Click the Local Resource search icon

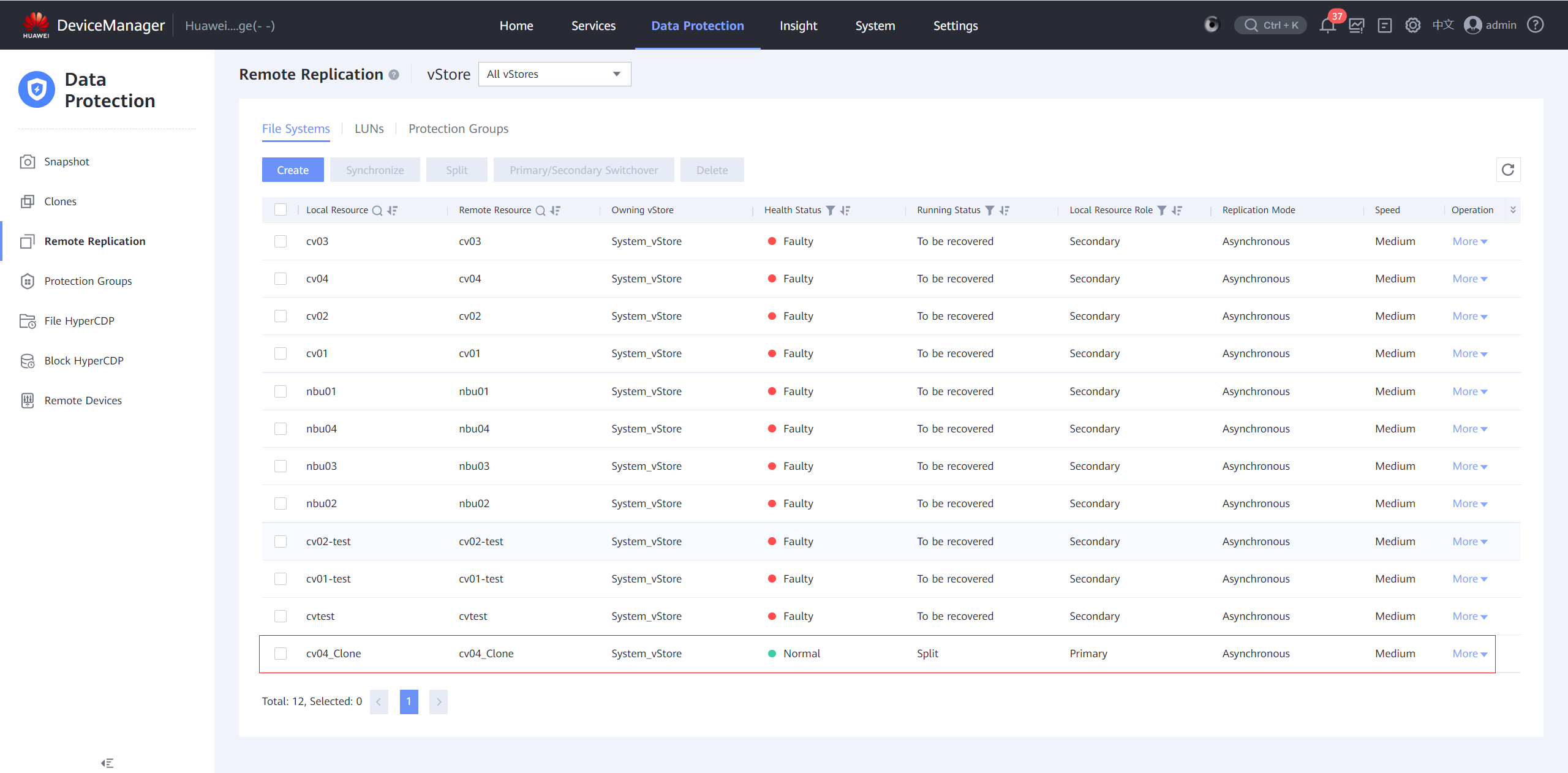tap(377, 210)
